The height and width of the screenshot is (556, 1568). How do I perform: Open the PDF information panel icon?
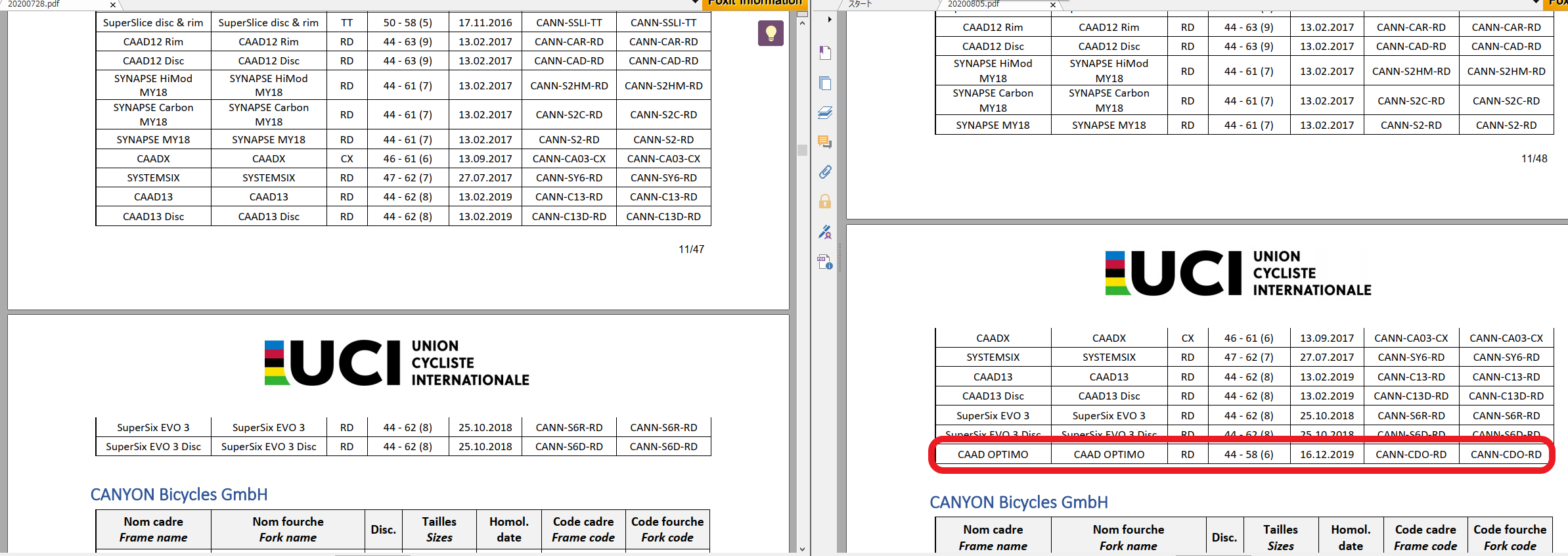tap(825, 262)
